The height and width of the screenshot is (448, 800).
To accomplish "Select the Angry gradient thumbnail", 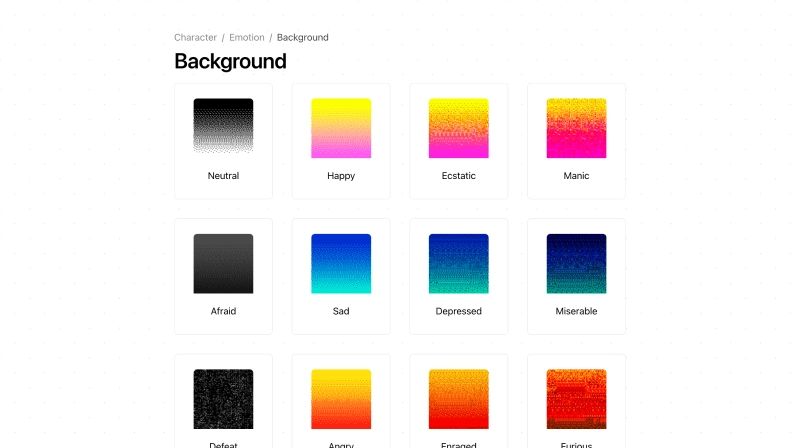I will coord(341,399).
